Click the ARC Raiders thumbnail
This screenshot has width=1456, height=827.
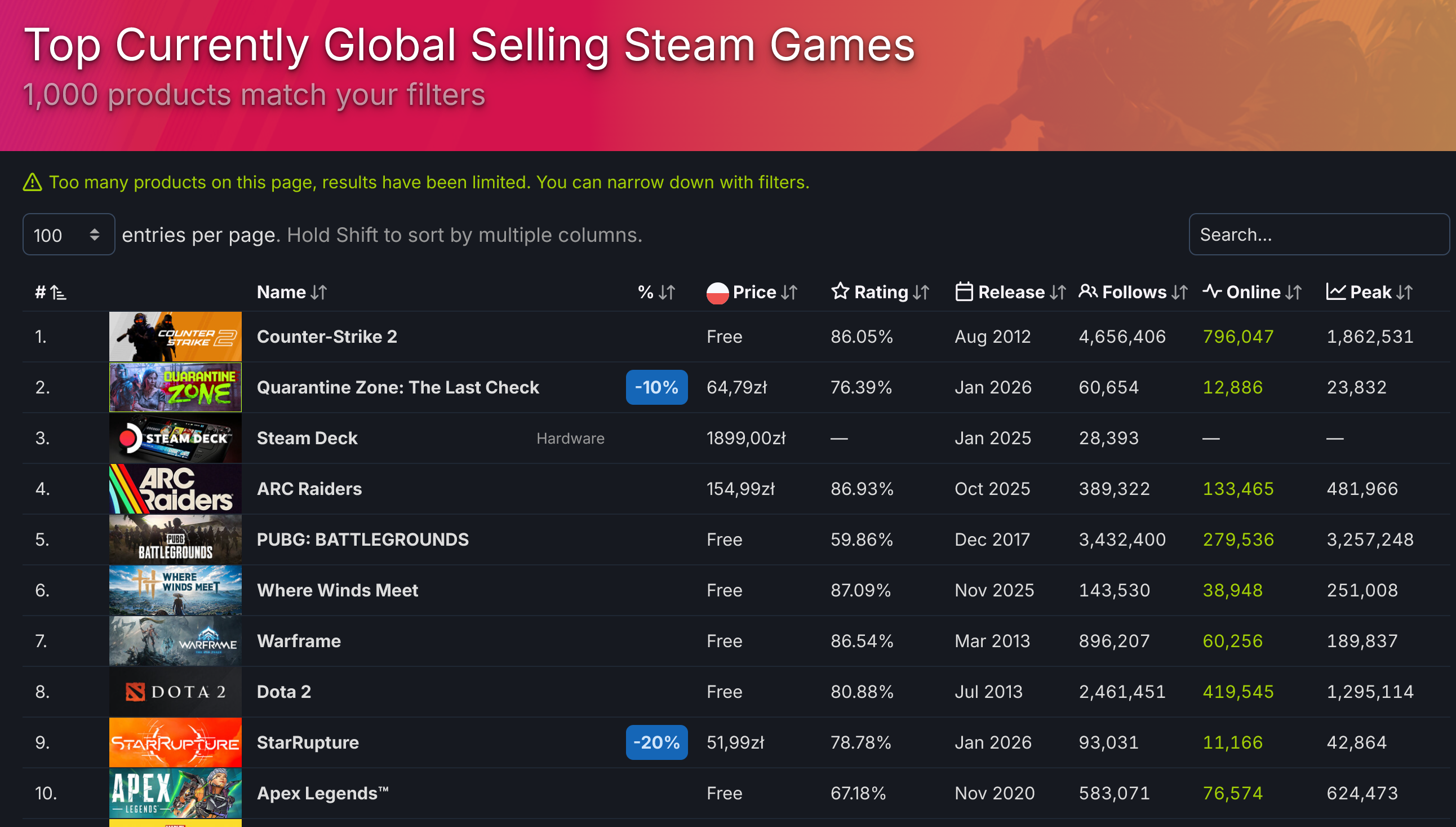[x=175, y=488]
